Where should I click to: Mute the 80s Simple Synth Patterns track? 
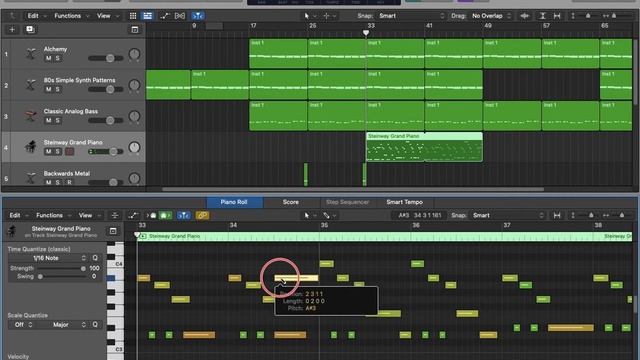(48, 89)
